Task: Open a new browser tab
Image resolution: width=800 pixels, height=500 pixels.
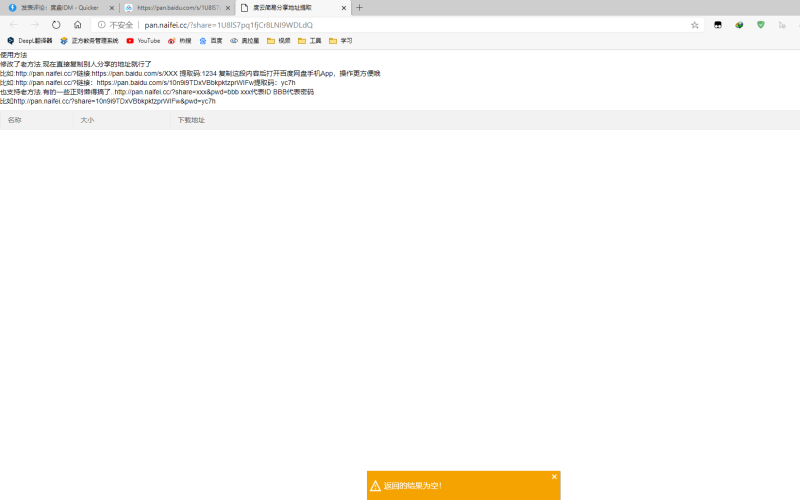Action: (359, 8)
